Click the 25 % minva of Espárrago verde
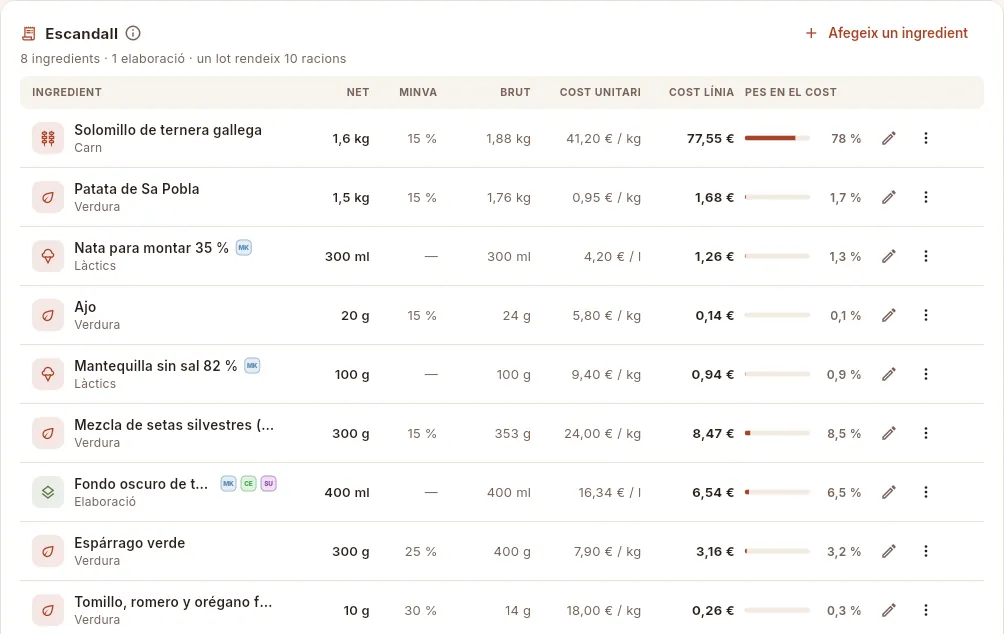1004x634 pixels. pos(421,551)
